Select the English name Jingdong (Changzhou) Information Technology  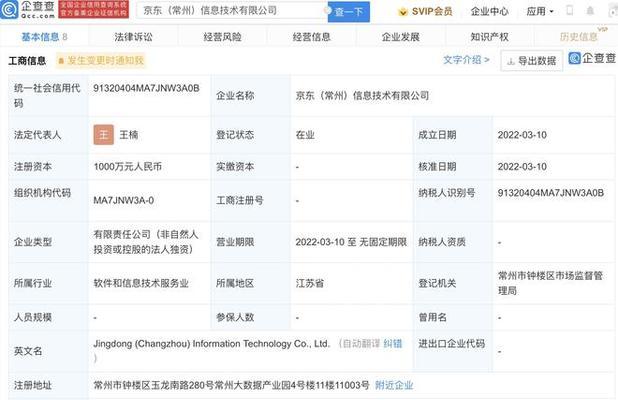[x=211, y=344]
